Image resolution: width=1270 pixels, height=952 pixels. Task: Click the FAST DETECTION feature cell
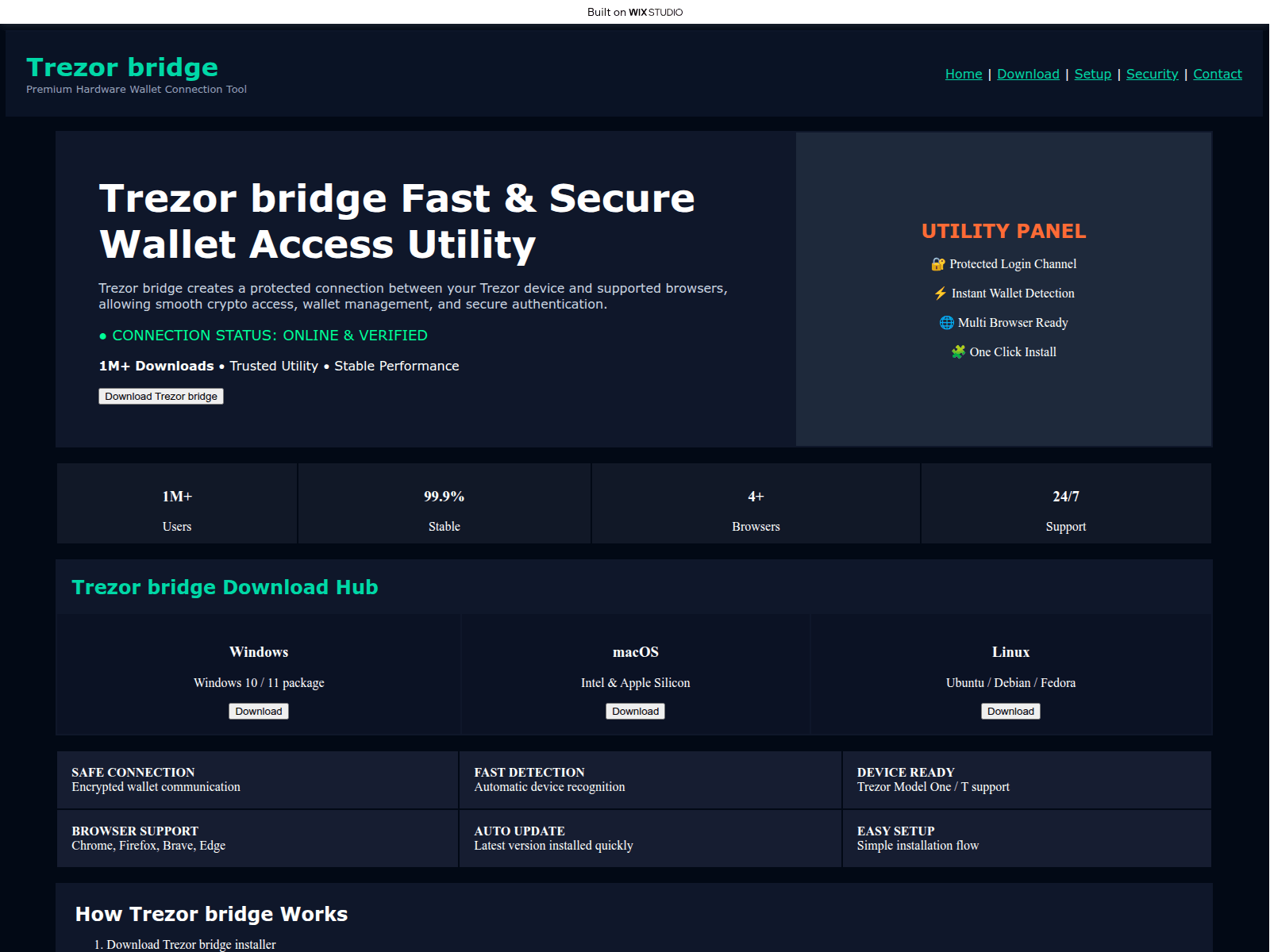tap(650, 780)
